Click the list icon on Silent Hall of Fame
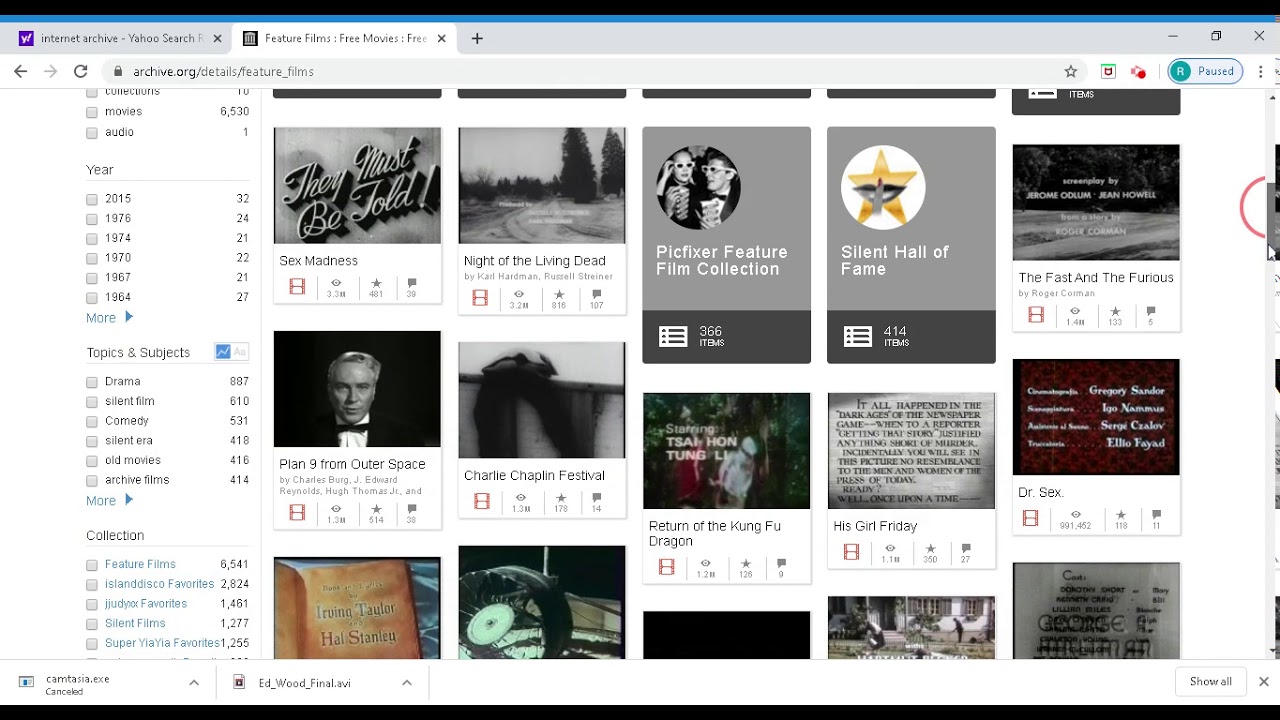The width and height of the screenshot is (1280, 720). point(858,337)
